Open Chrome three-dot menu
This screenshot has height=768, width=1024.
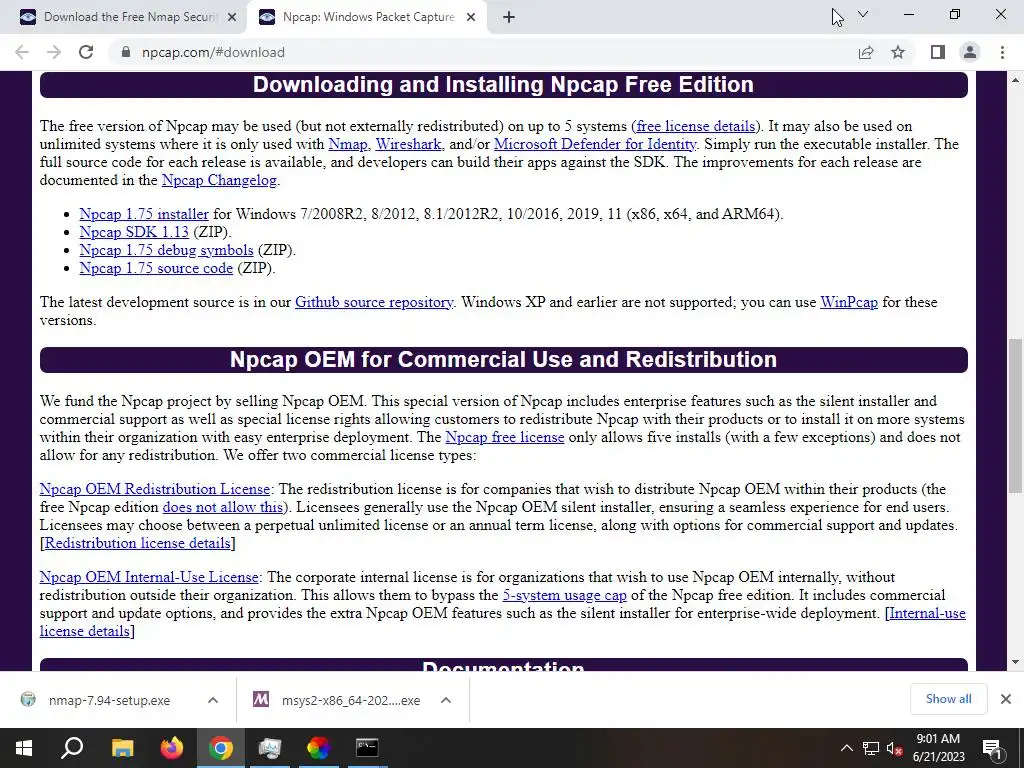click(x=1002, y=52)
